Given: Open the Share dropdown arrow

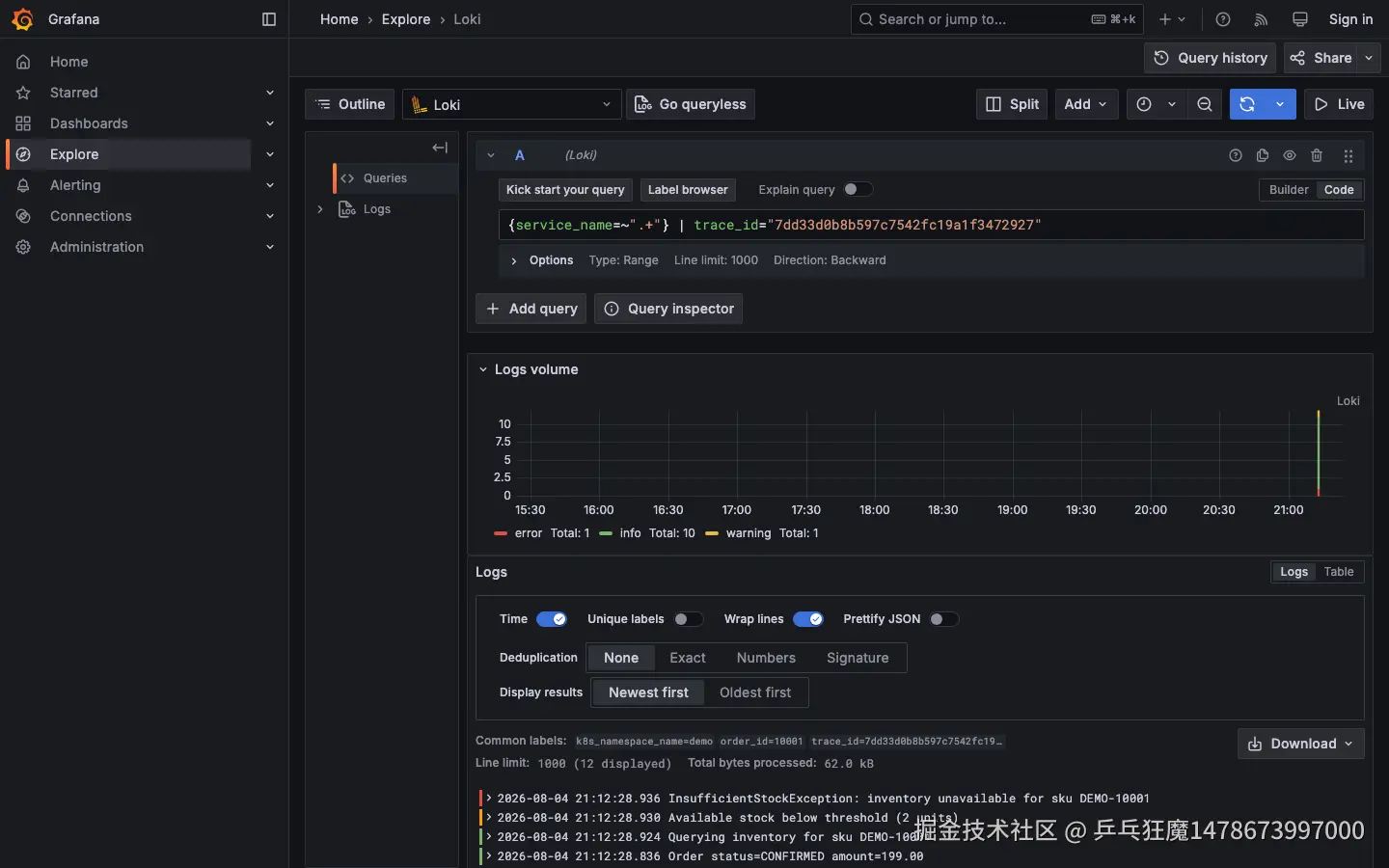Looking at the screenshot, I should click(x=1369, y=58).
